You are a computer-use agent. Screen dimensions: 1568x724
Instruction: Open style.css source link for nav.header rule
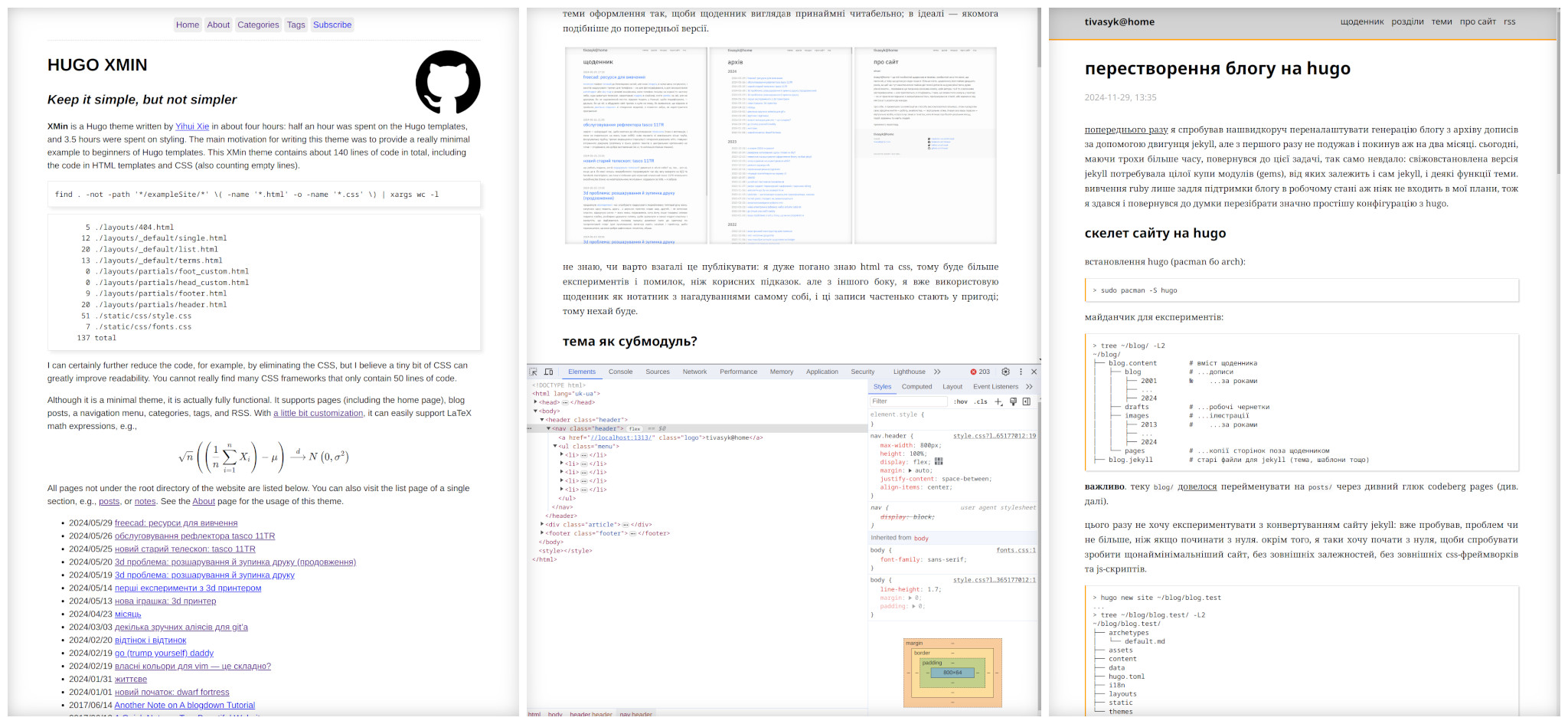pyautogui.click(x=994, y=436)
